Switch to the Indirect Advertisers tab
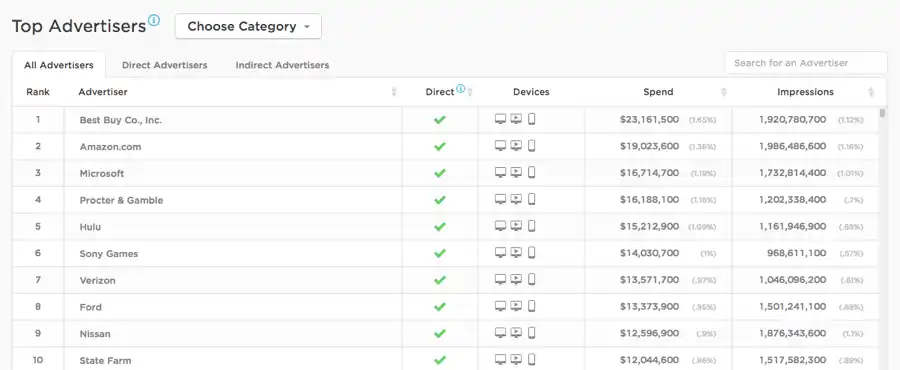Viewport: 900px width, 370px height. (x=282, y=65)
